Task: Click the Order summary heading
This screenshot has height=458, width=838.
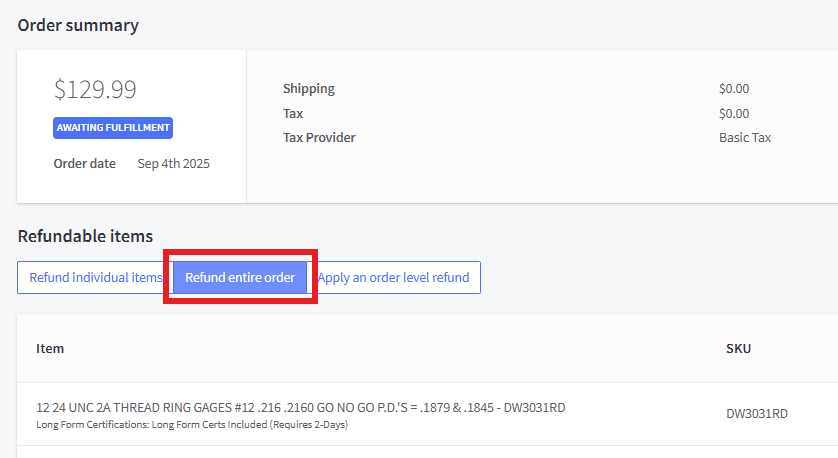Action: tap(78, 25)
